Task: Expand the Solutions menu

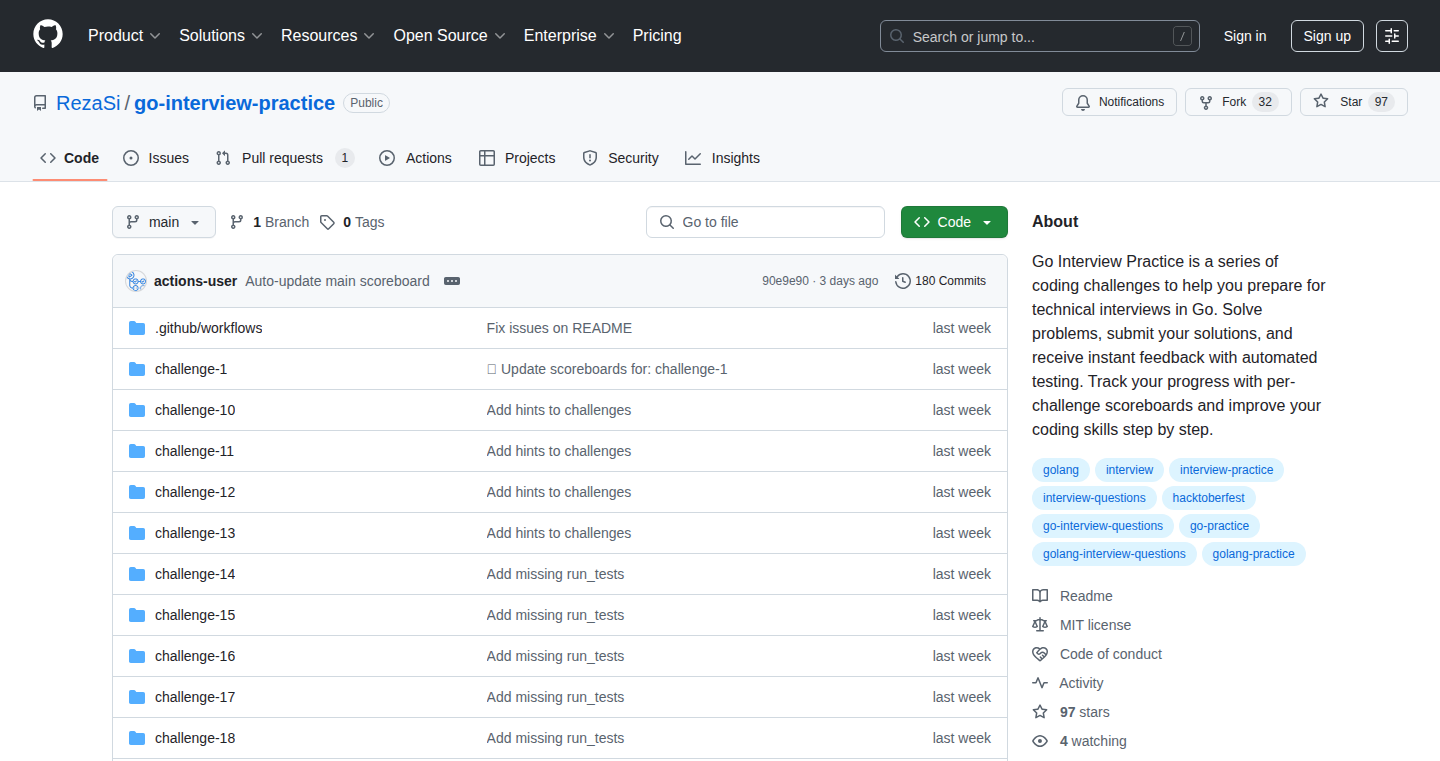Action: point(221,35)
